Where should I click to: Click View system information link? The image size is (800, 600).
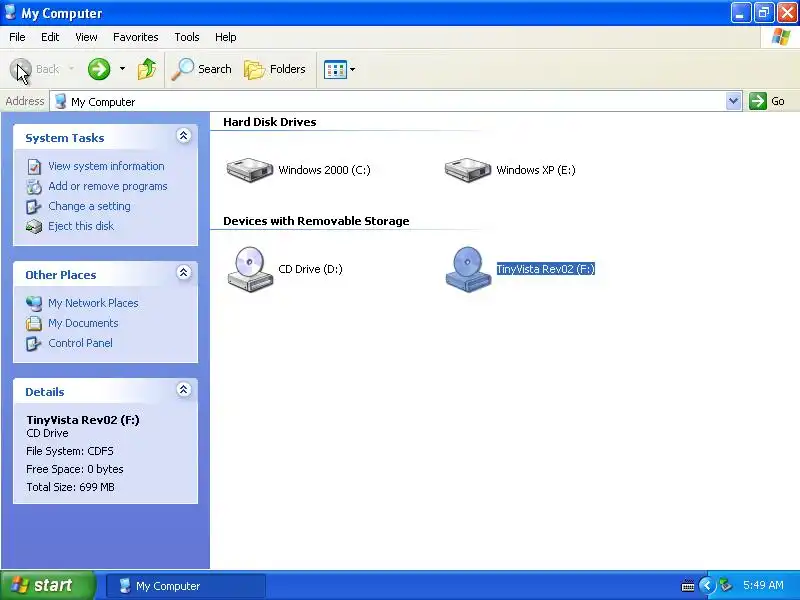click(x=106, y=166)
